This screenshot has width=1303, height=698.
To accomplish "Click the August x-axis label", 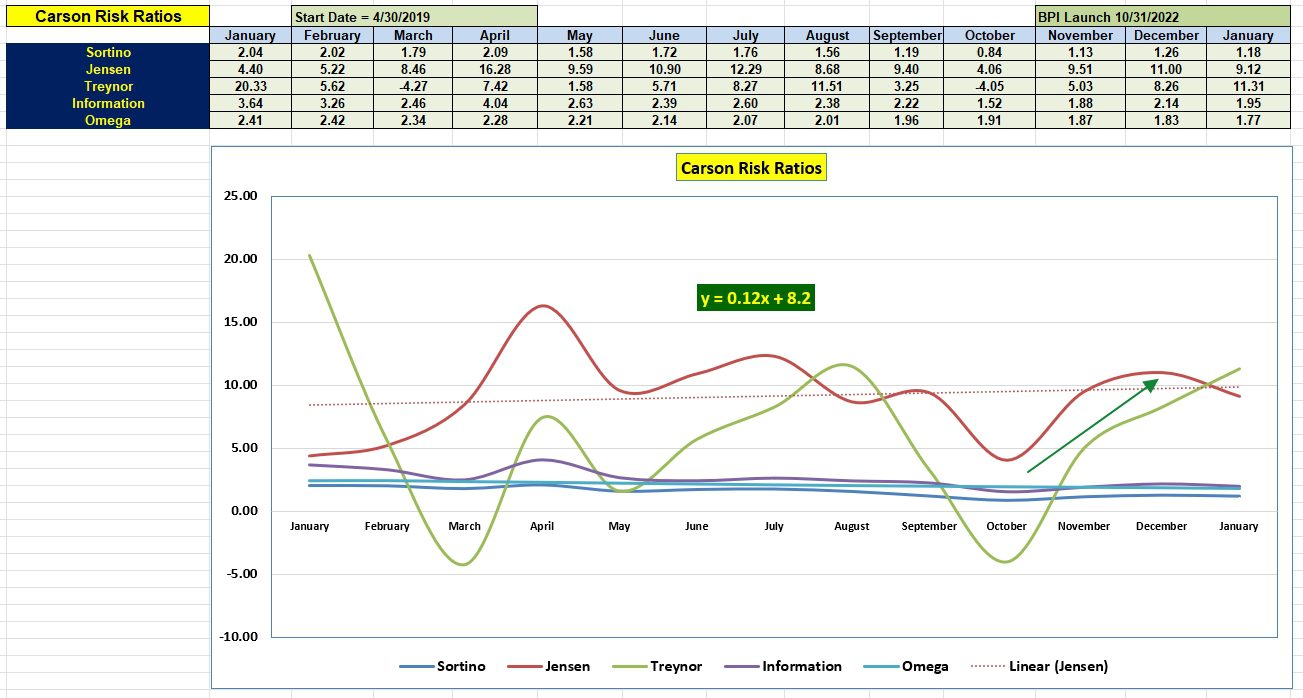I will coord(852,526).
